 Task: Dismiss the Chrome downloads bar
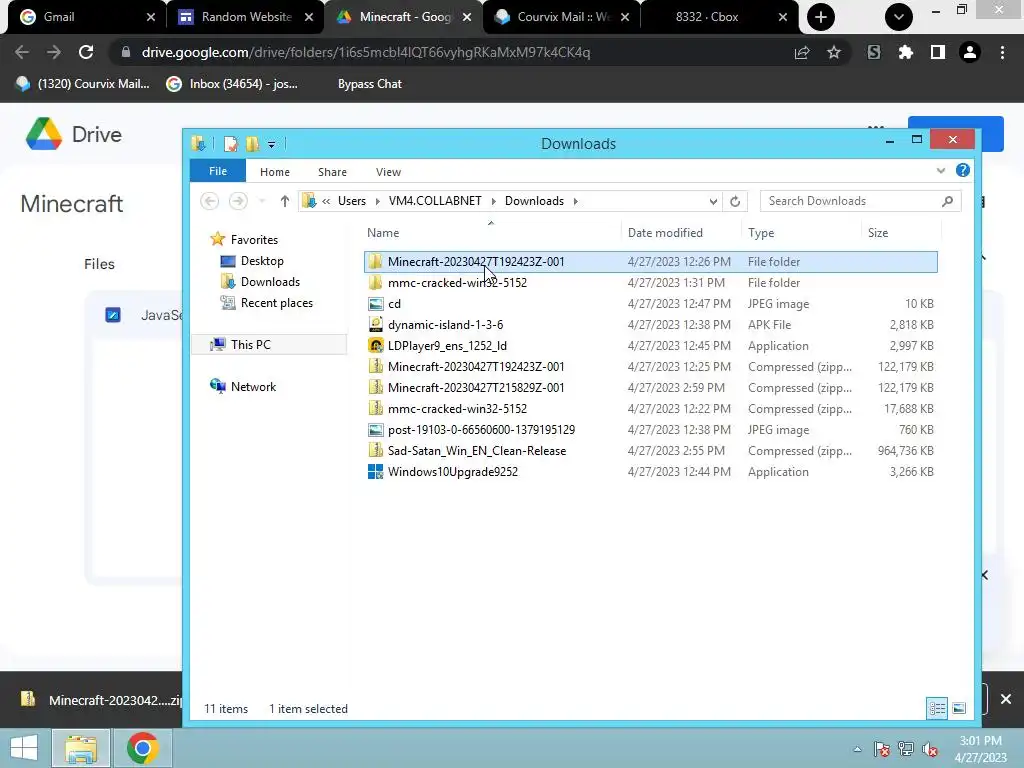click(x=1006, y=699)
